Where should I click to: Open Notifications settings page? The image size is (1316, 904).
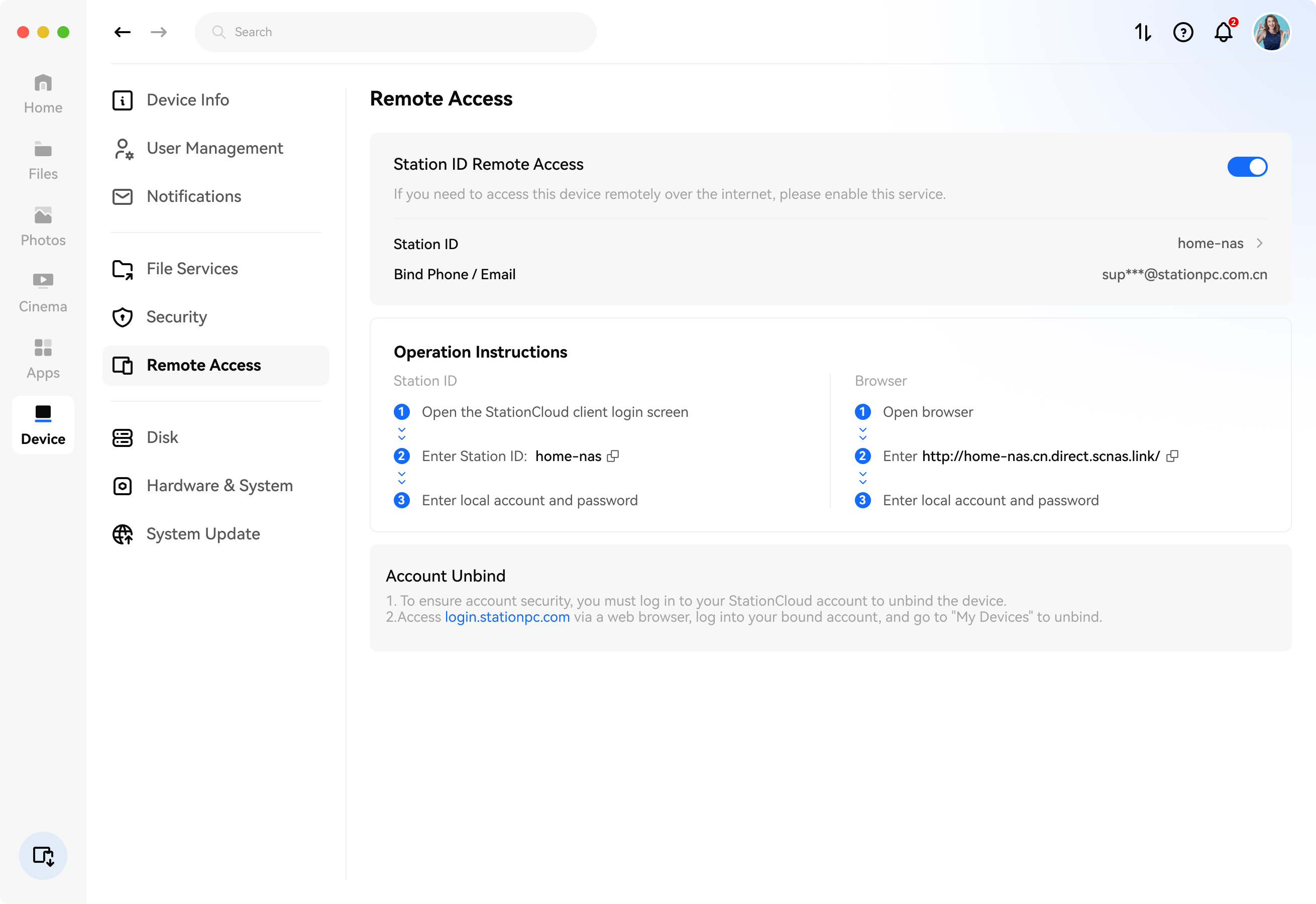(216, 196)
